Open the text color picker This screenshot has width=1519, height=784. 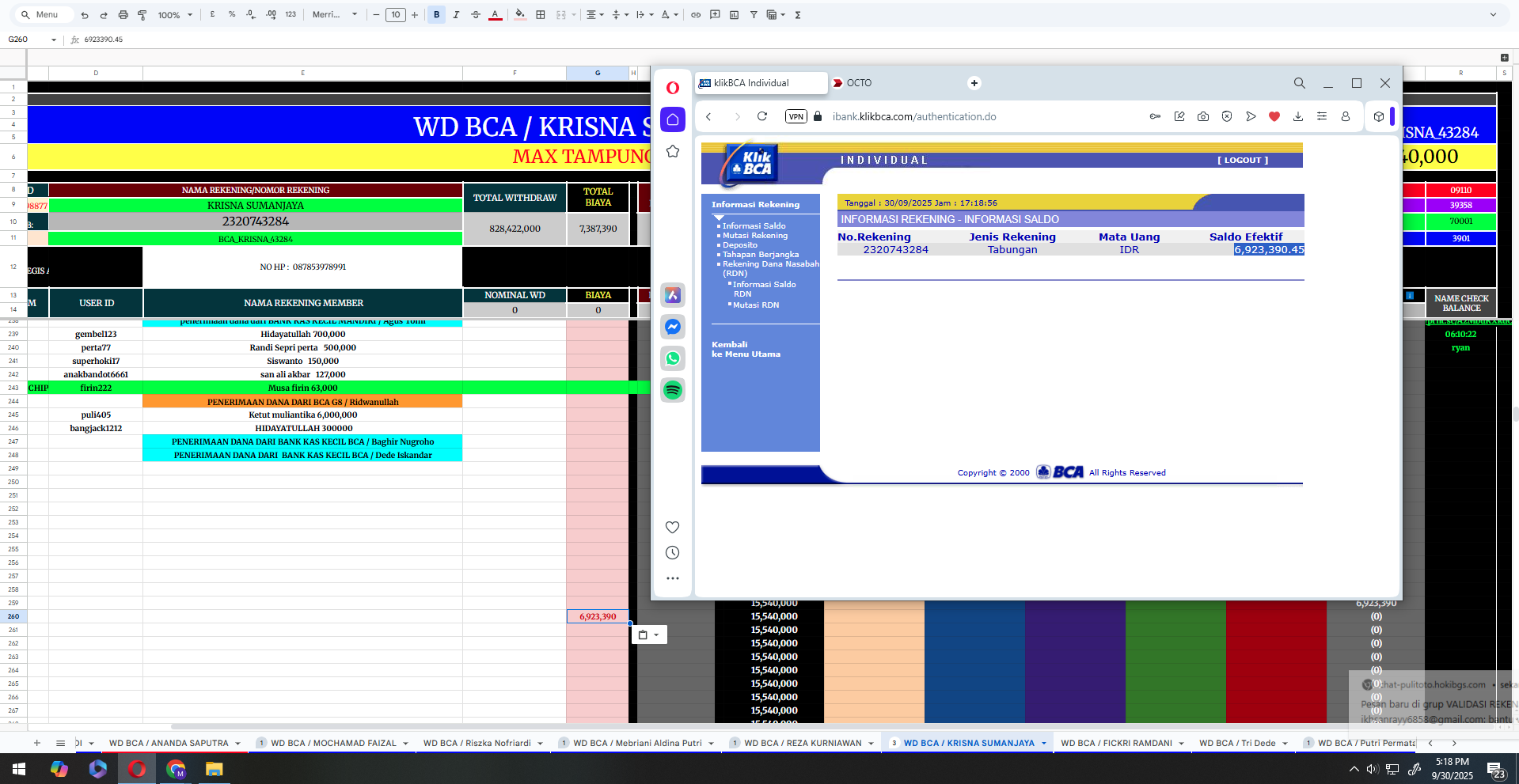(x=495, y=15)
